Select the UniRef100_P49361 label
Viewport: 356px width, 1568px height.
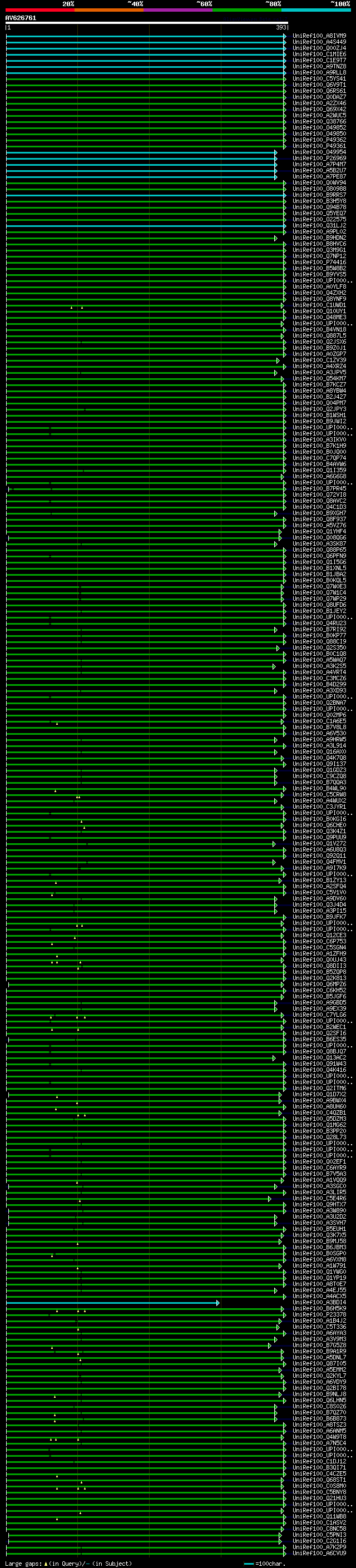(319, 146)
